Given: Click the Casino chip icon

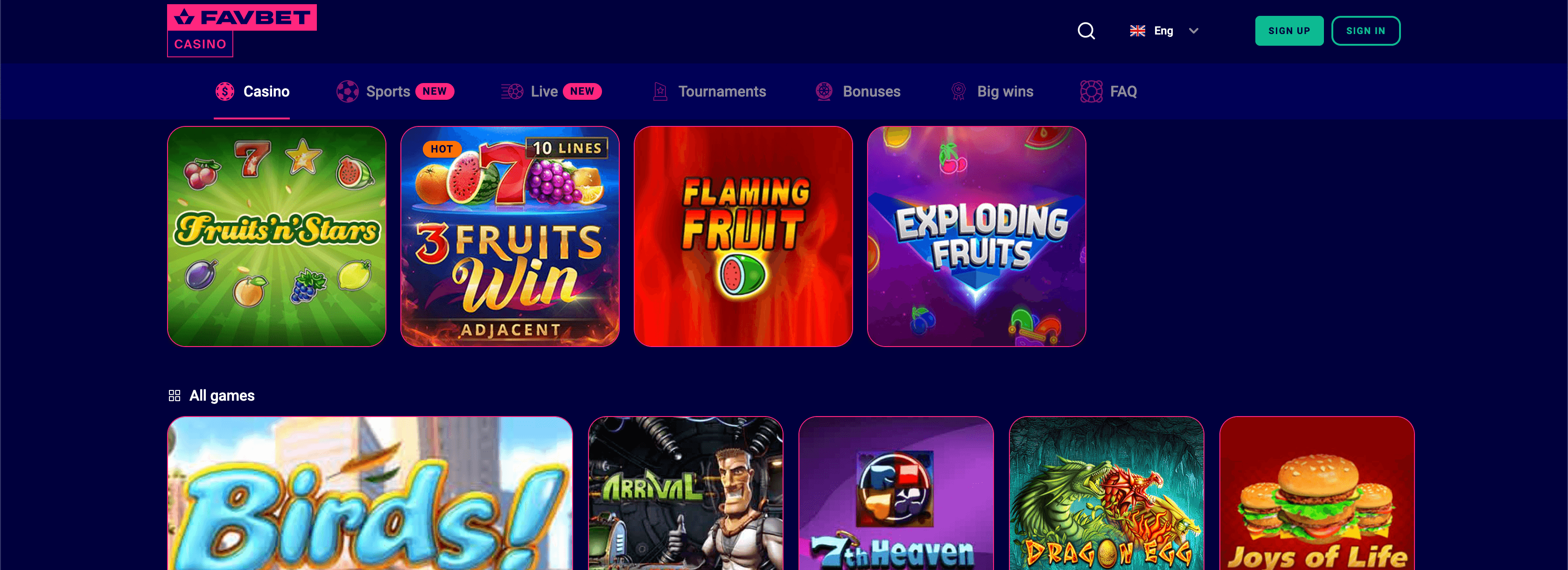Looking at the screenshot, I should (x=224, y=91).
